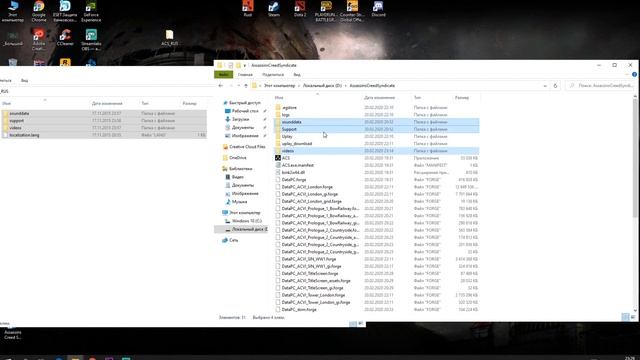
Task: Select the Uplay folder row
Action: (x=376, y=136)
